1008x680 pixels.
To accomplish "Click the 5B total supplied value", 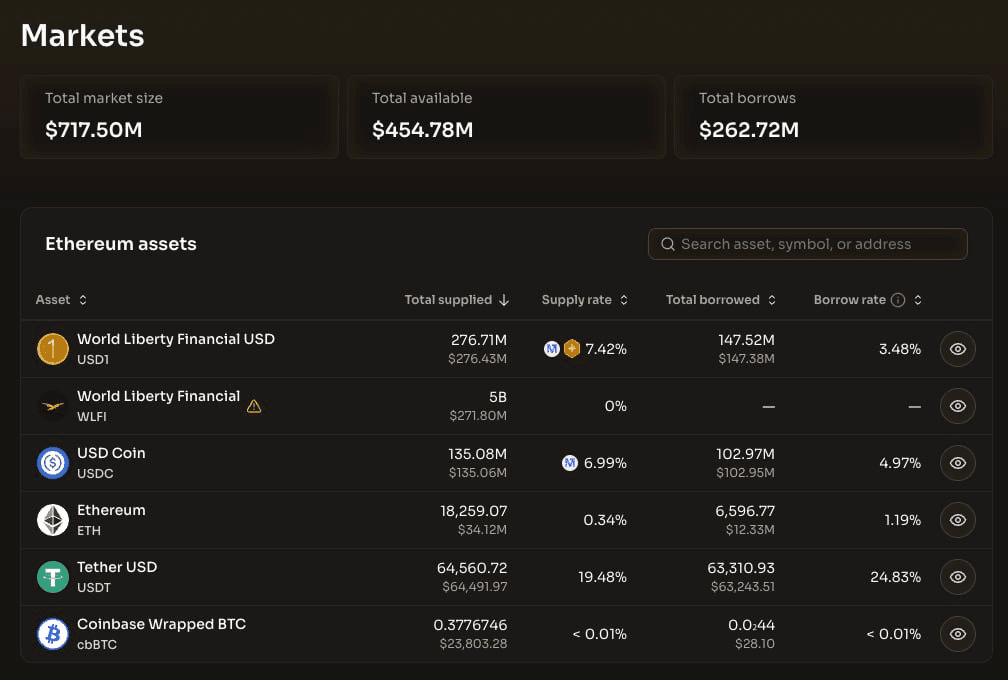I will coord(498,397).
